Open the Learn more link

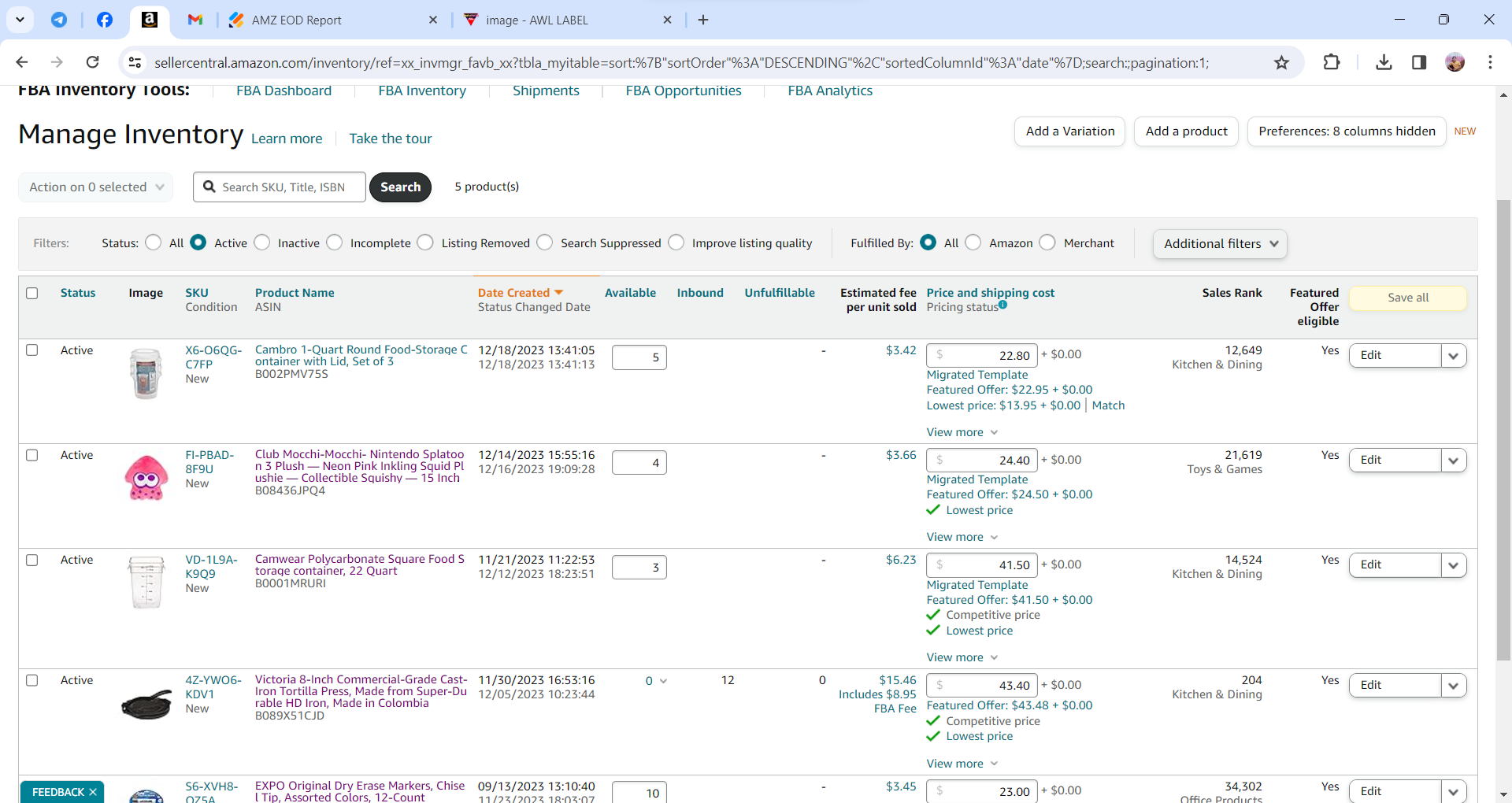(x=287, y=139)
